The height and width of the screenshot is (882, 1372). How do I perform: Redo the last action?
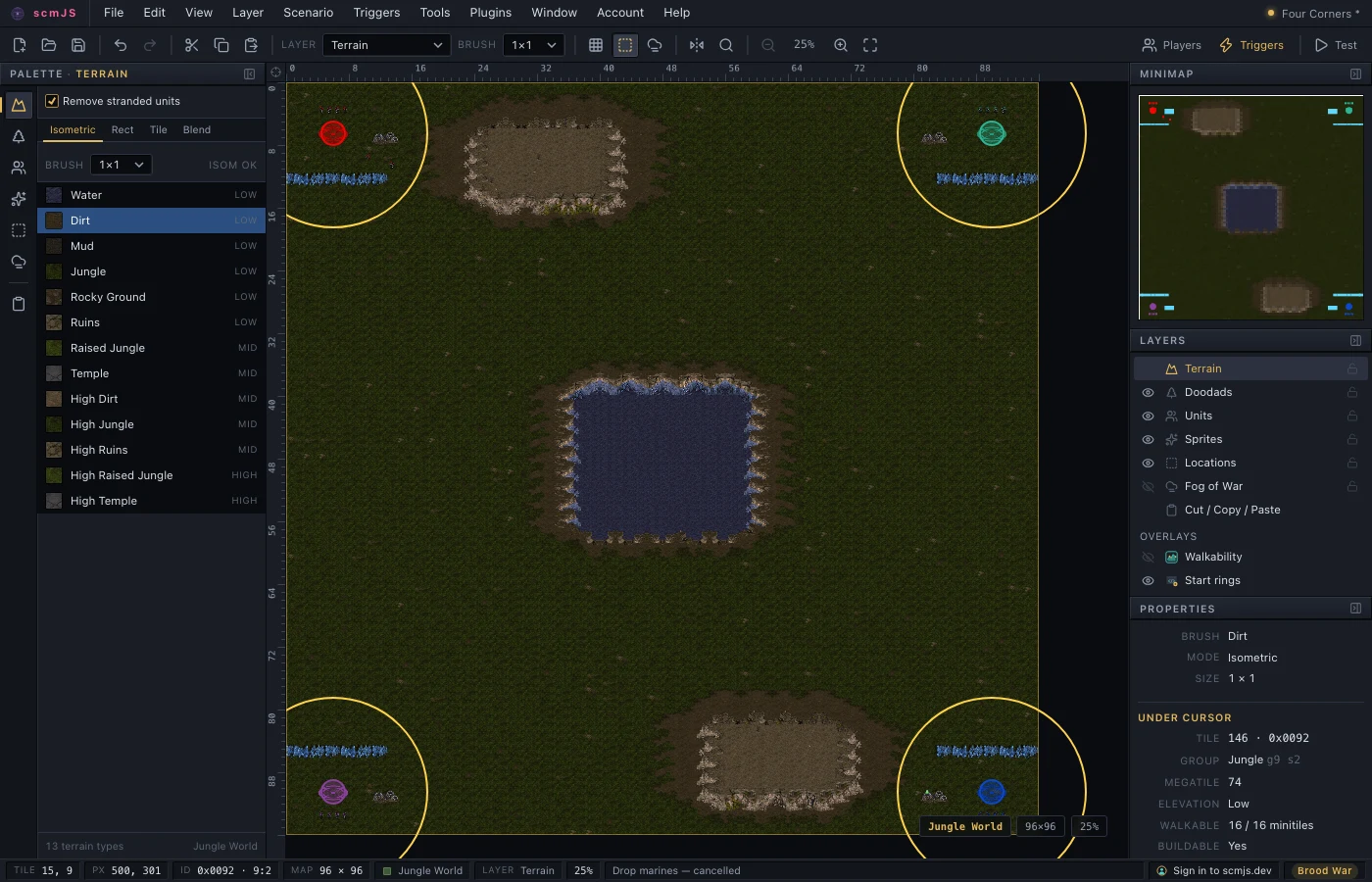(x=150, y=45)
